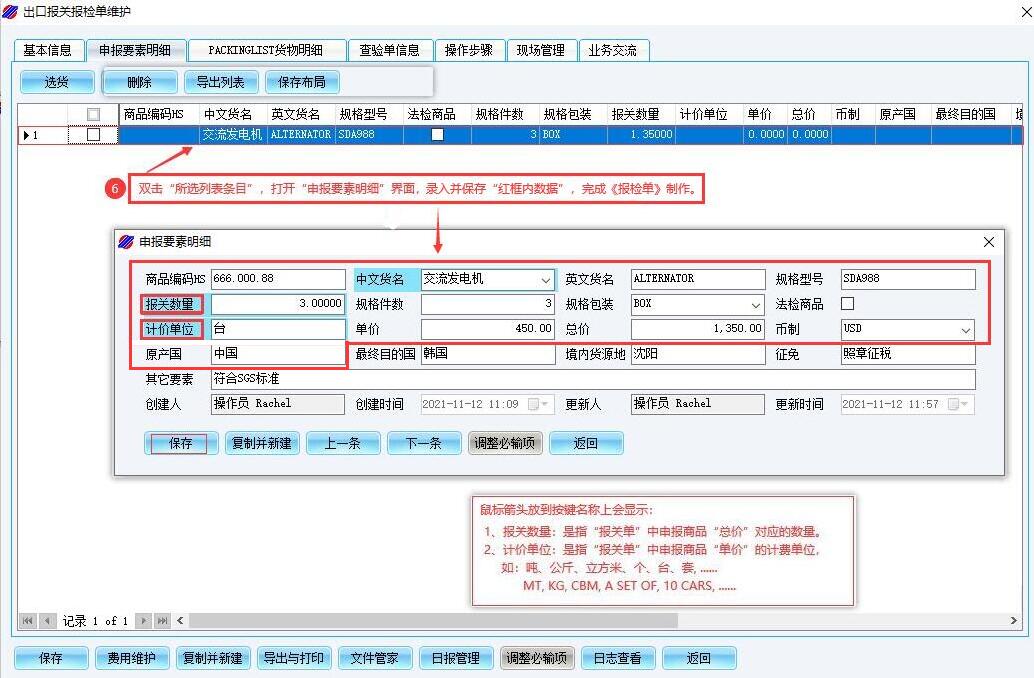Go to next record navigation arrow
Screen dimensions: 1034x678
point(144,621)
